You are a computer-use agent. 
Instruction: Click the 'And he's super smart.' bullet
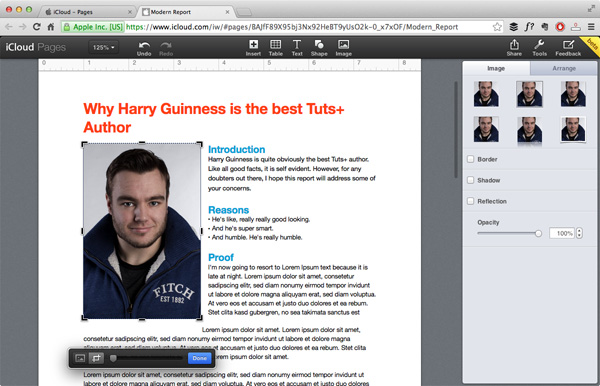(241, 228)
